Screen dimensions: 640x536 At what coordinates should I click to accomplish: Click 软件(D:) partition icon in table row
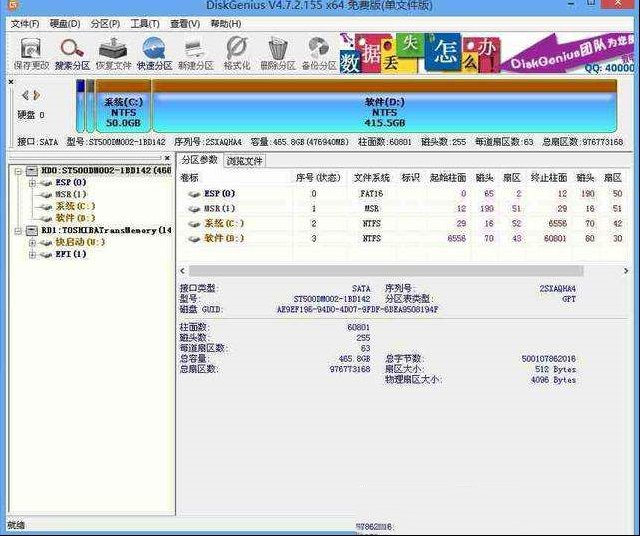194,238
